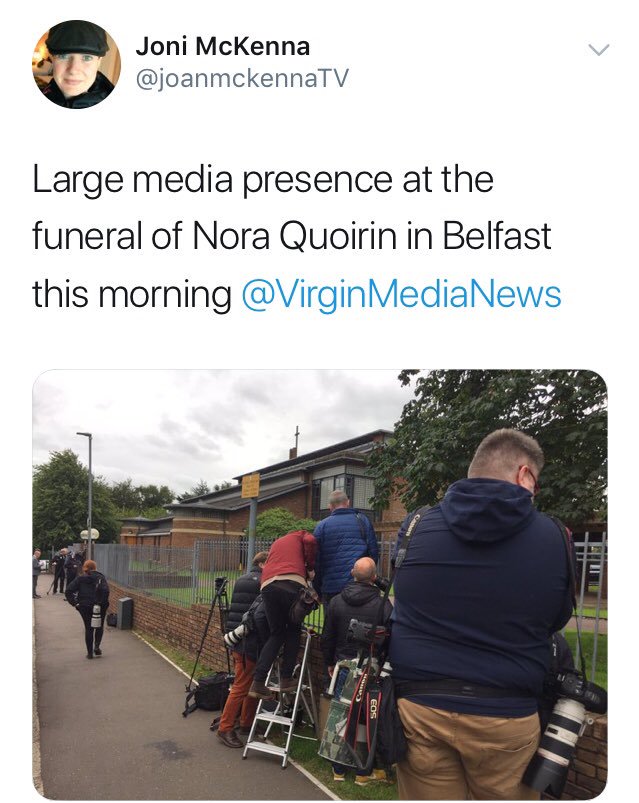This screenshot has width=639, height=803.
Task: Select the @joanmckennaTV handle
Action: pyautogui.click(x=242, y=78)
